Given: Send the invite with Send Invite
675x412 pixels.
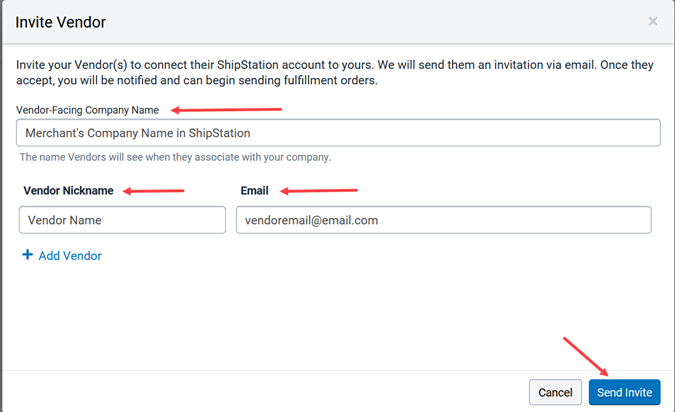Looking at the screenshot, I should (x=624, y=393).
